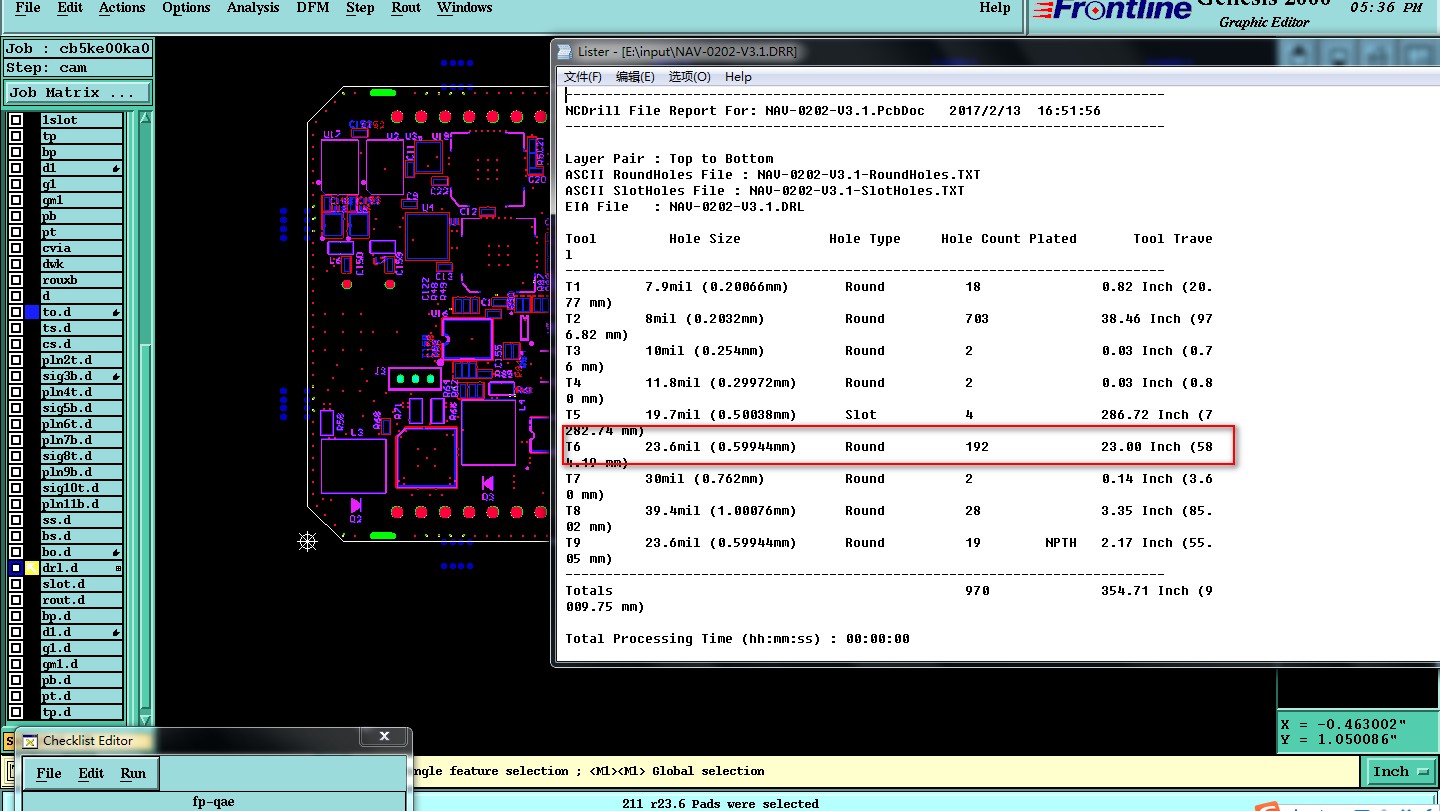This screenshot has height=811, width=1440.
Task: Click the hand icon on sig3b.d layer
Action: pos(116,377)
